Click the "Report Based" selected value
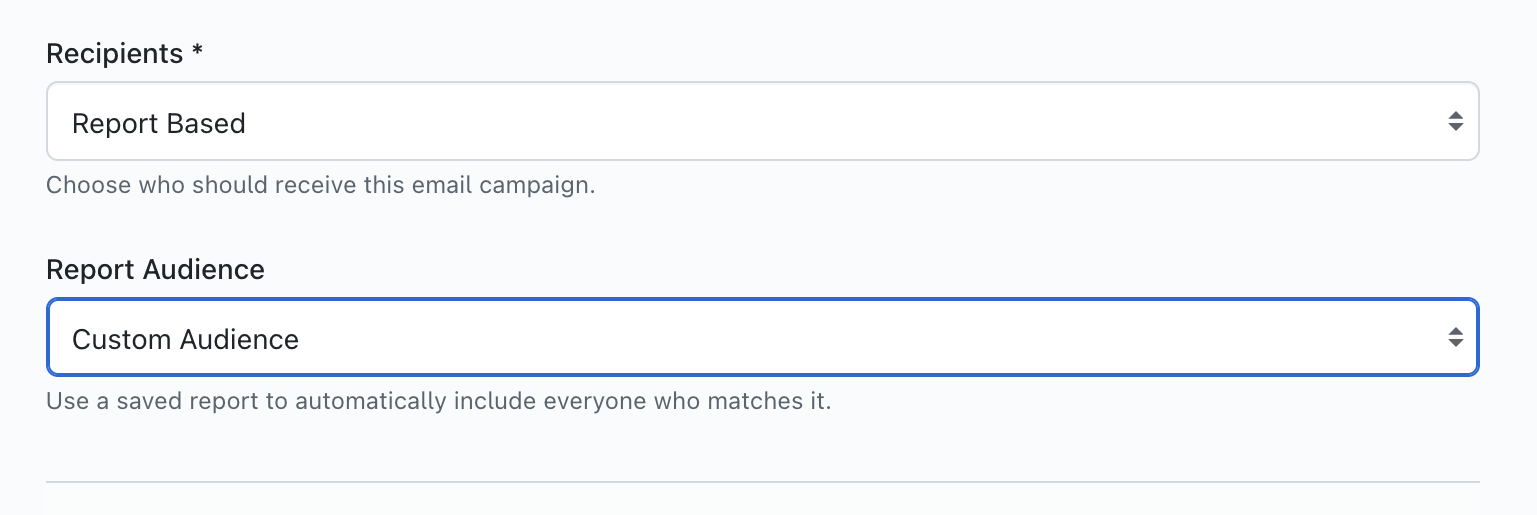Screen dimensions: 1537x515 click(x=159, y=124)
